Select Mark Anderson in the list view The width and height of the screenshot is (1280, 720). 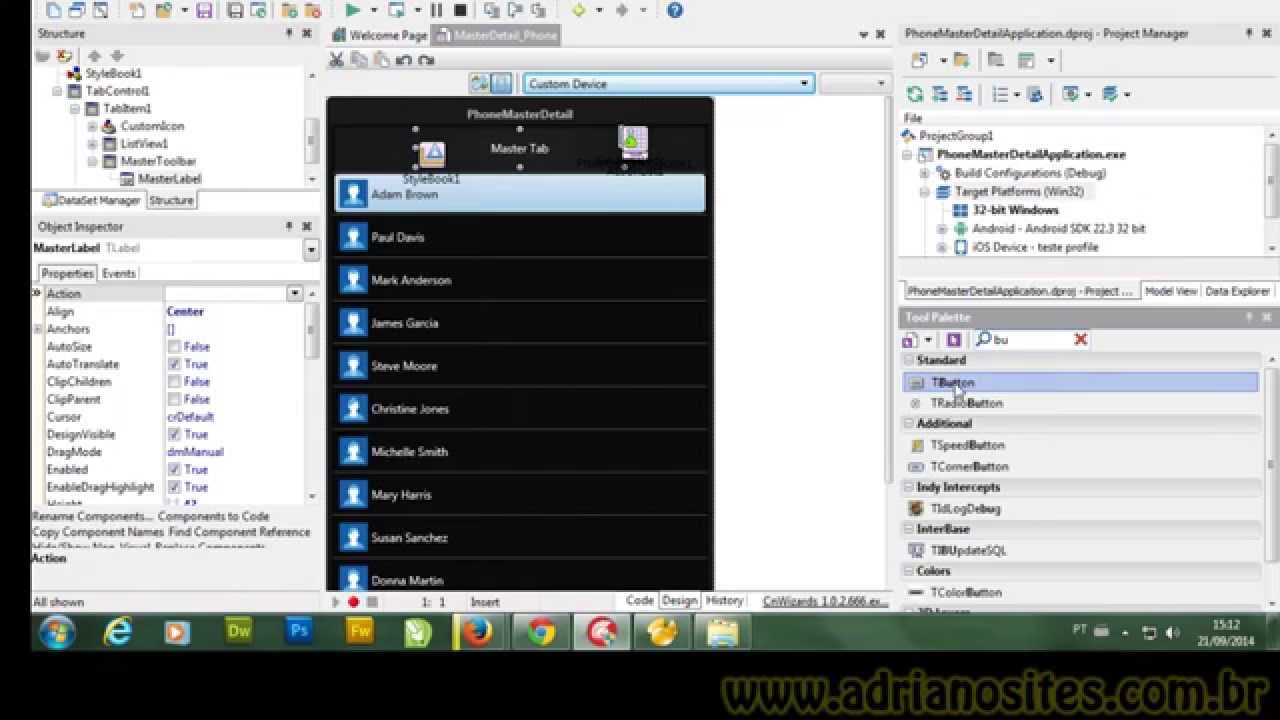pos(519,280)
